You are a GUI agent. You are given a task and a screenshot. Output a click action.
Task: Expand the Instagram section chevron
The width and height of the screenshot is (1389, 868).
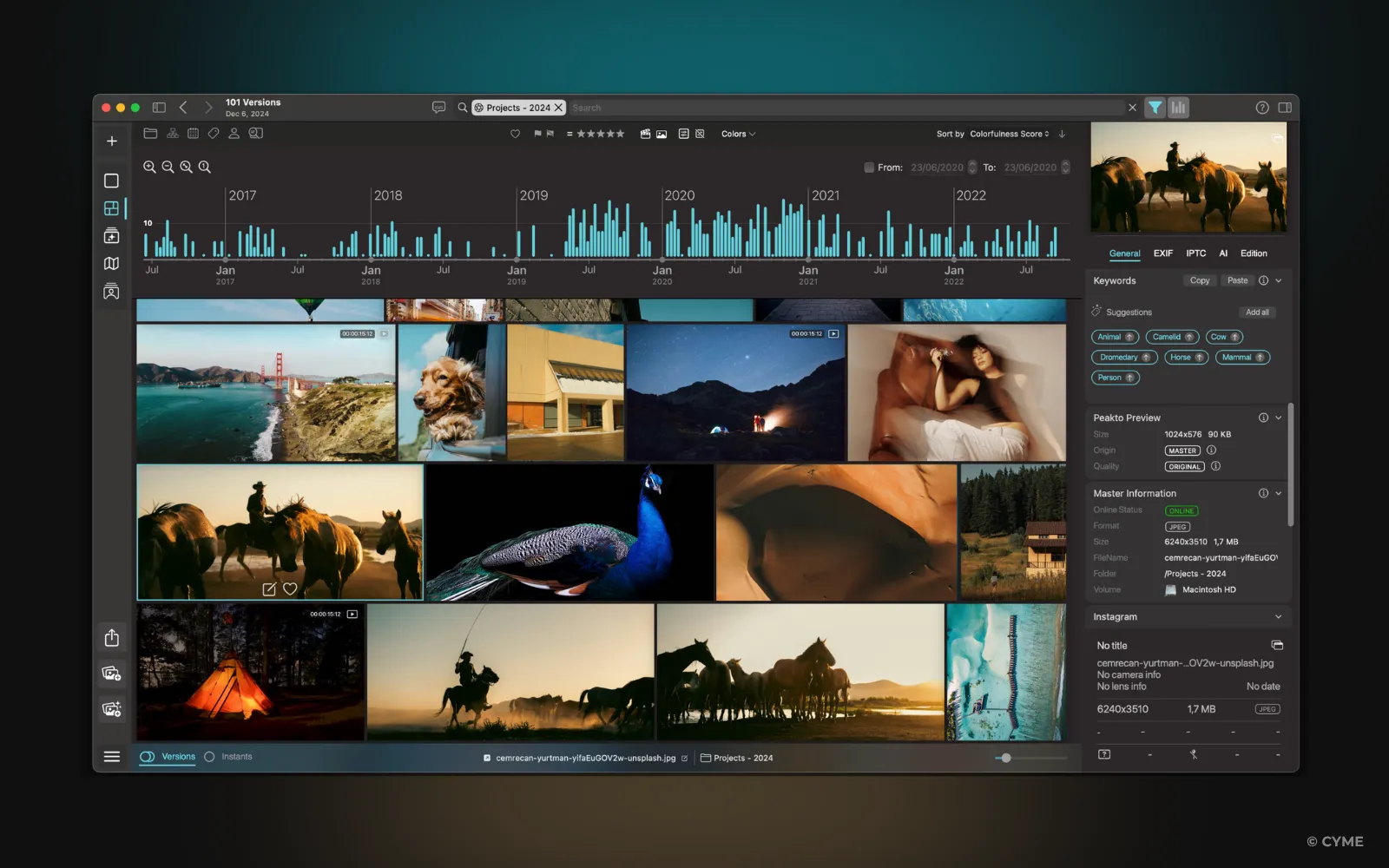pyautogui.click(x=1278, y=617)
